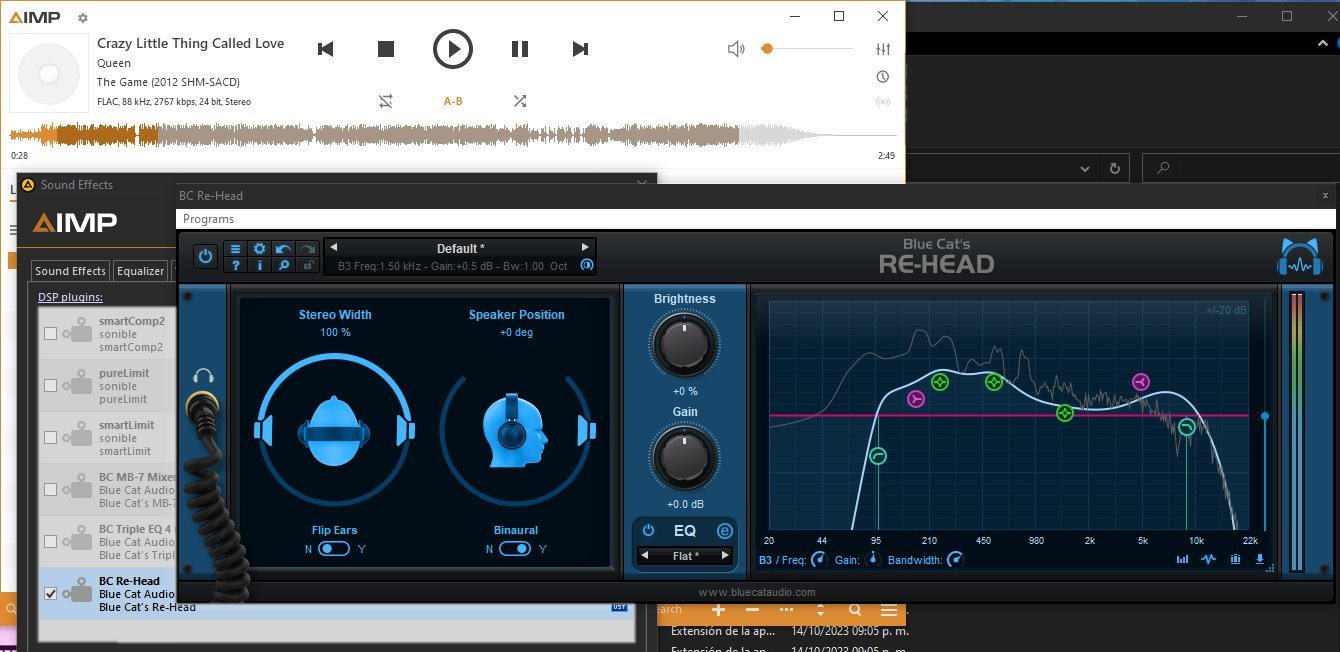Screen dimensions: 1340x652
Task: Click the EQ output level slider handle
Action: [x=1265, y=415]
